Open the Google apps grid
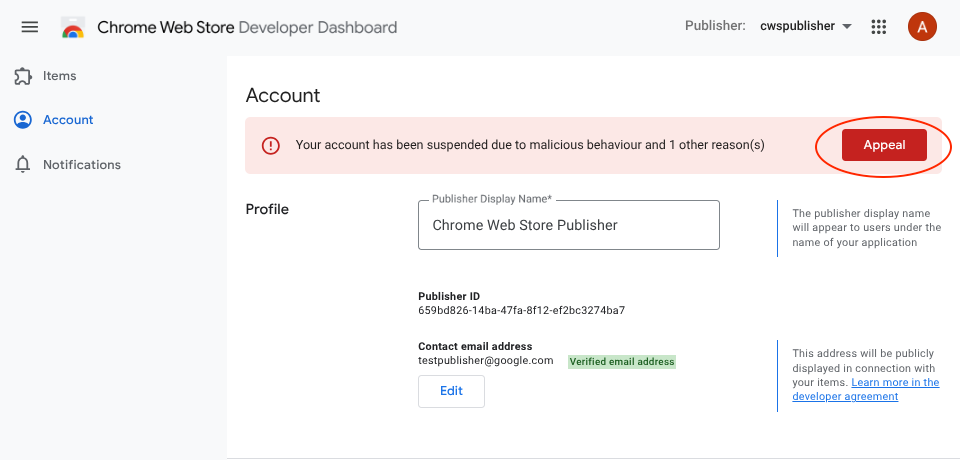The width and height of the screenshot is (969, 460). point(879,27)
